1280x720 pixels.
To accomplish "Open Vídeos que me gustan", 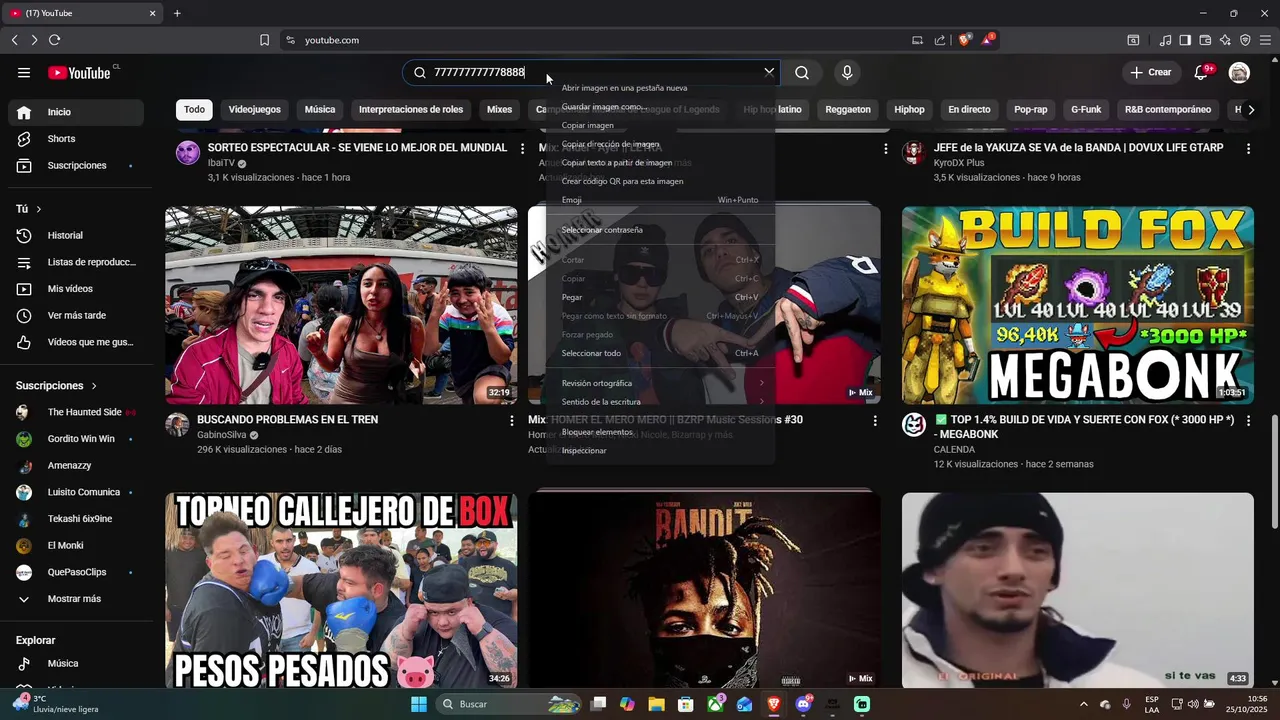I will [76, 342].
